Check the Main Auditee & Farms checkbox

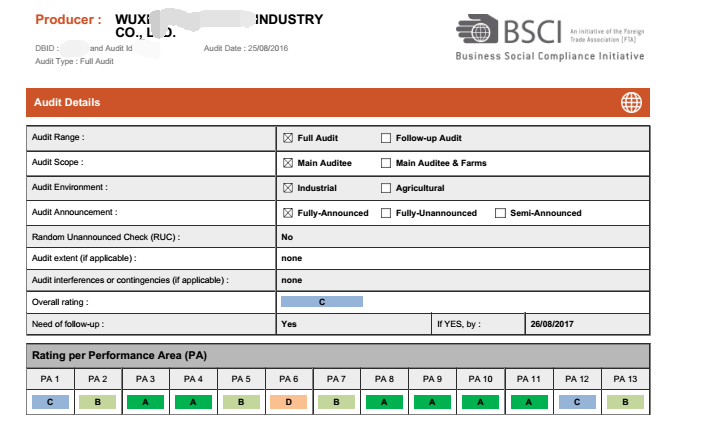[386, 163]
